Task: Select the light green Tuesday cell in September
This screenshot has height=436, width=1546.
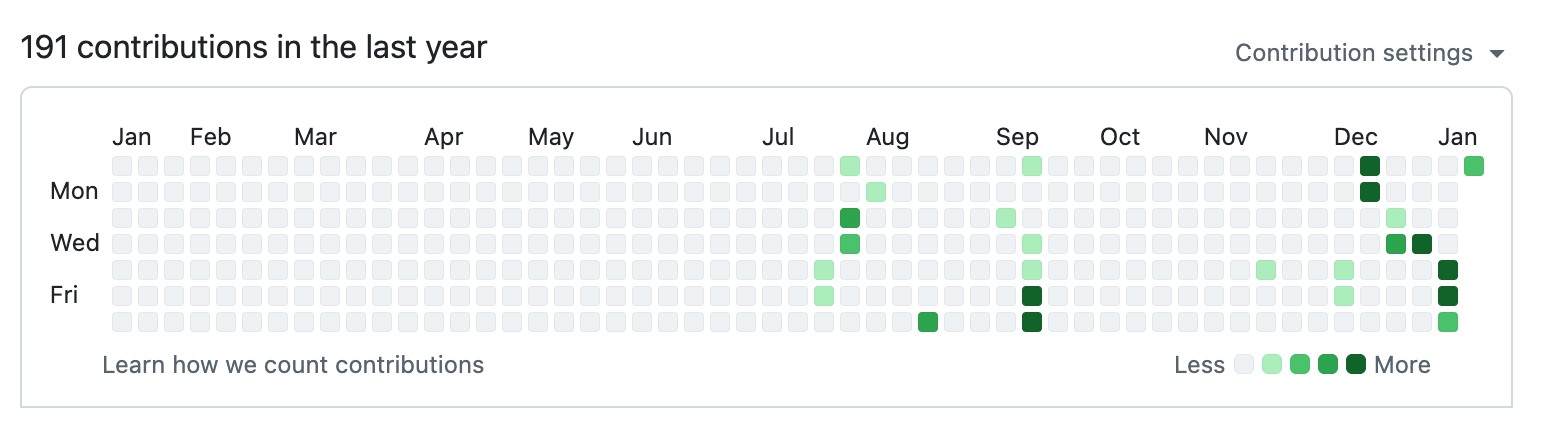Action: coord(1006,218)
